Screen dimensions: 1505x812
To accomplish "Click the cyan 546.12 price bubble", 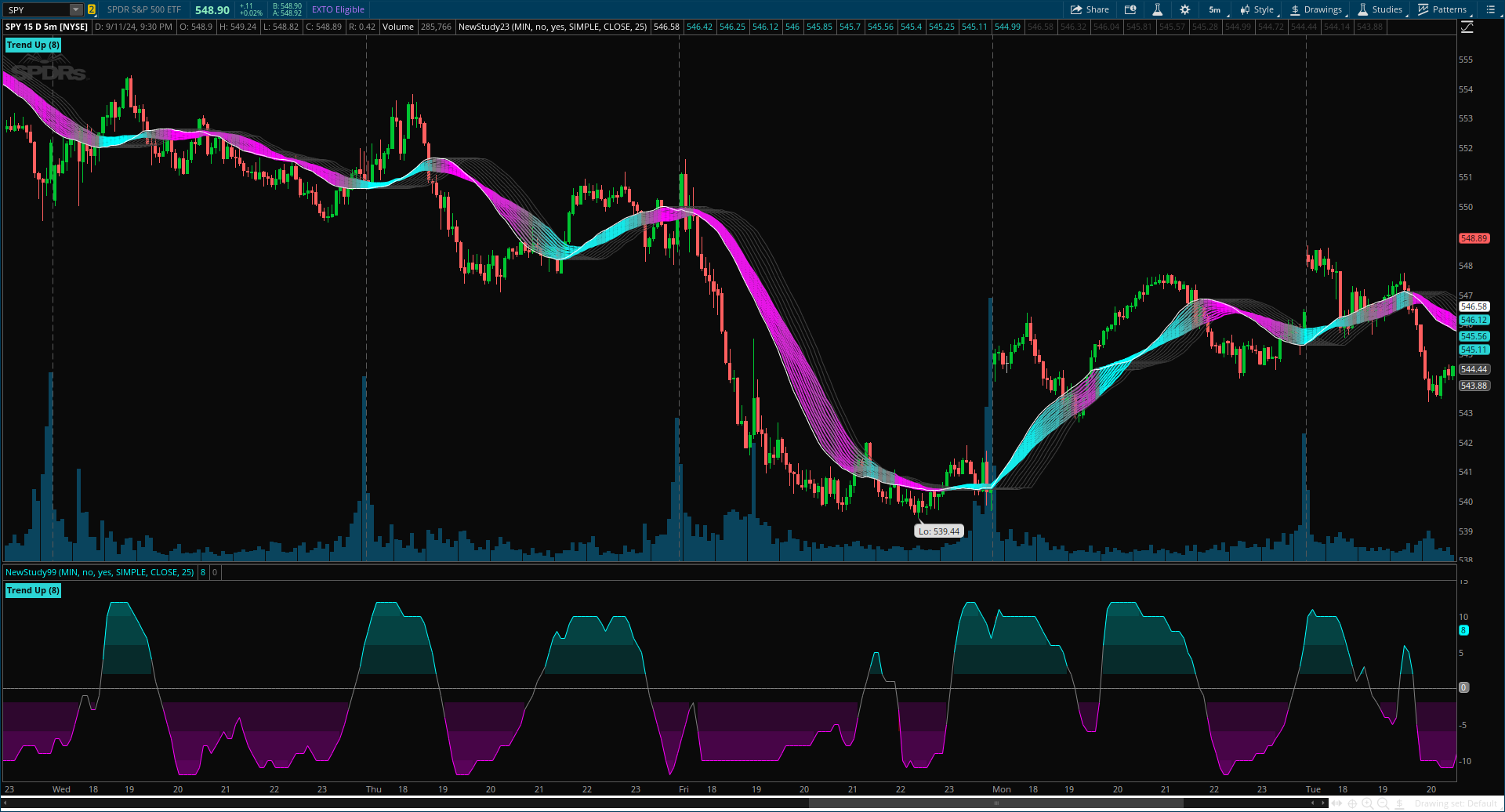I will coord(1474,320).
